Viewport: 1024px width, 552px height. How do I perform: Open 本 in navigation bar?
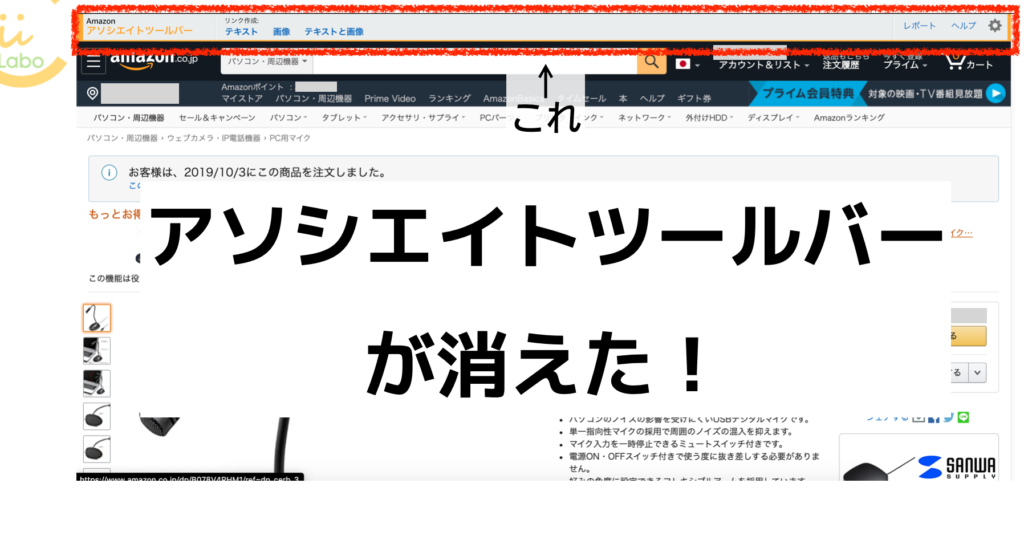(x=623, y=99)
